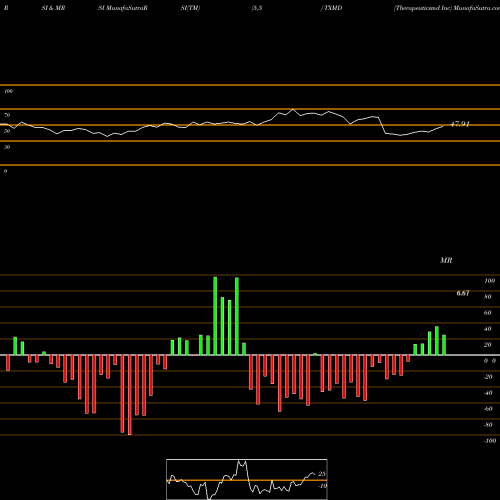Click the RSI value label 47.91

(460, 124)
